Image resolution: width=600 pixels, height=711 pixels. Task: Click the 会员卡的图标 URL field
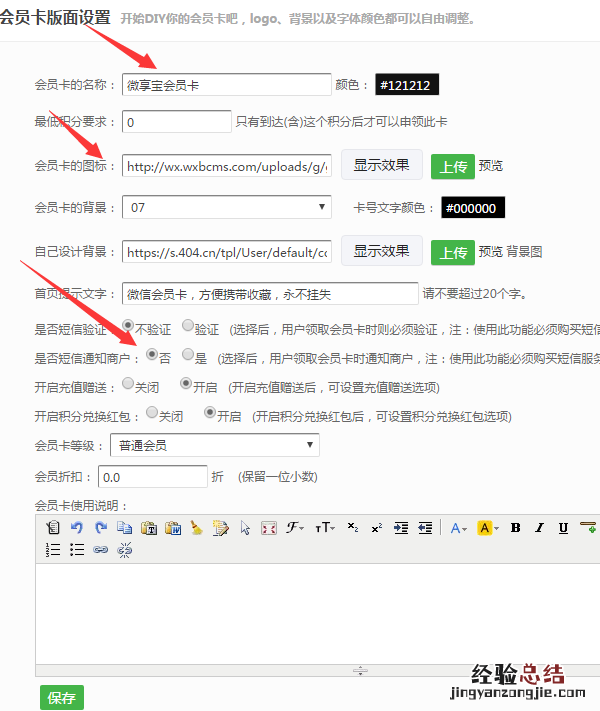[x=227, y=166]
